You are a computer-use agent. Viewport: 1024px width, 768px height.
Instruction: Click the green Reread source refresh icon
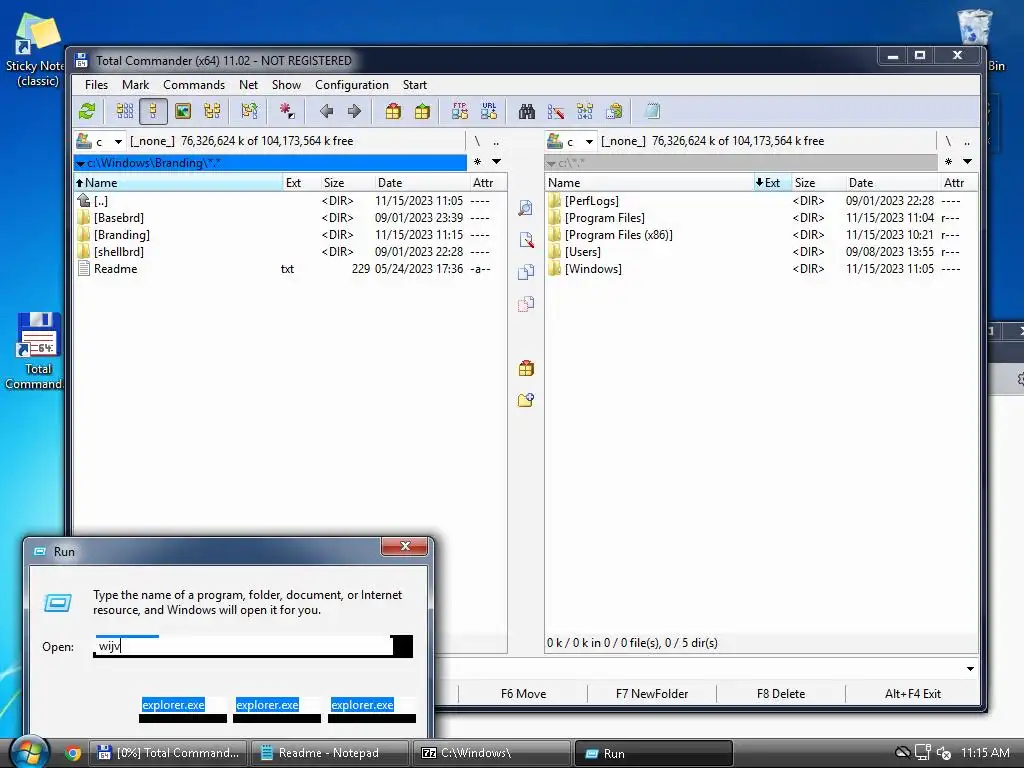87,111
